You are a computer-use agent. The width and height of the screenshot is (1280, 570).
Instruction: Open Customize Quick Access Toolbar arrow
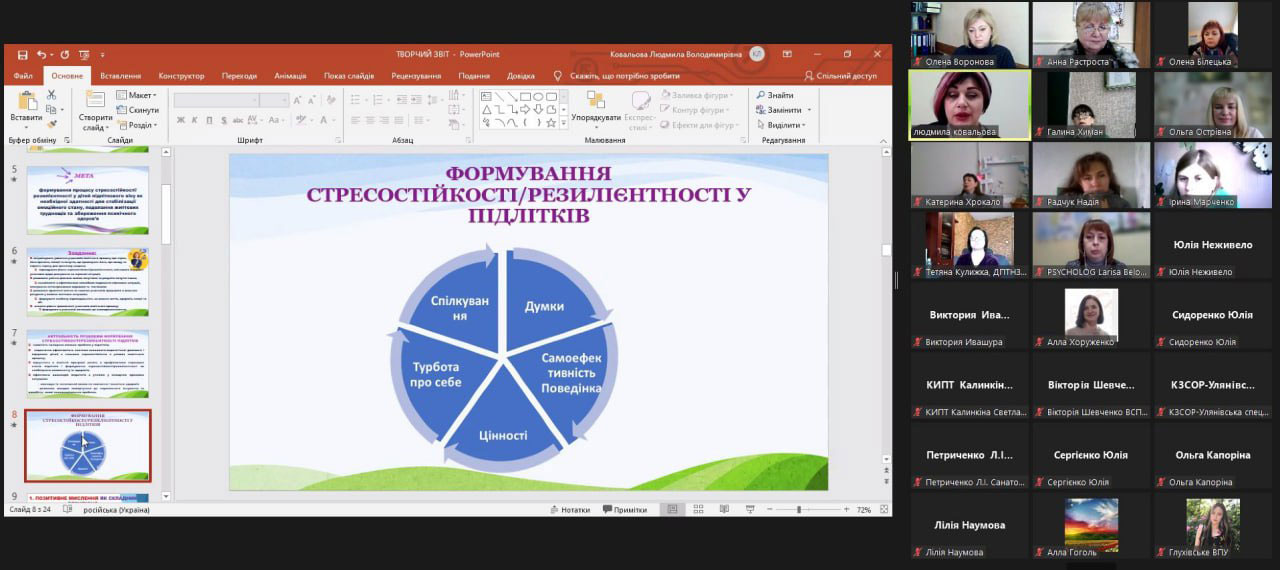[102, 54]
